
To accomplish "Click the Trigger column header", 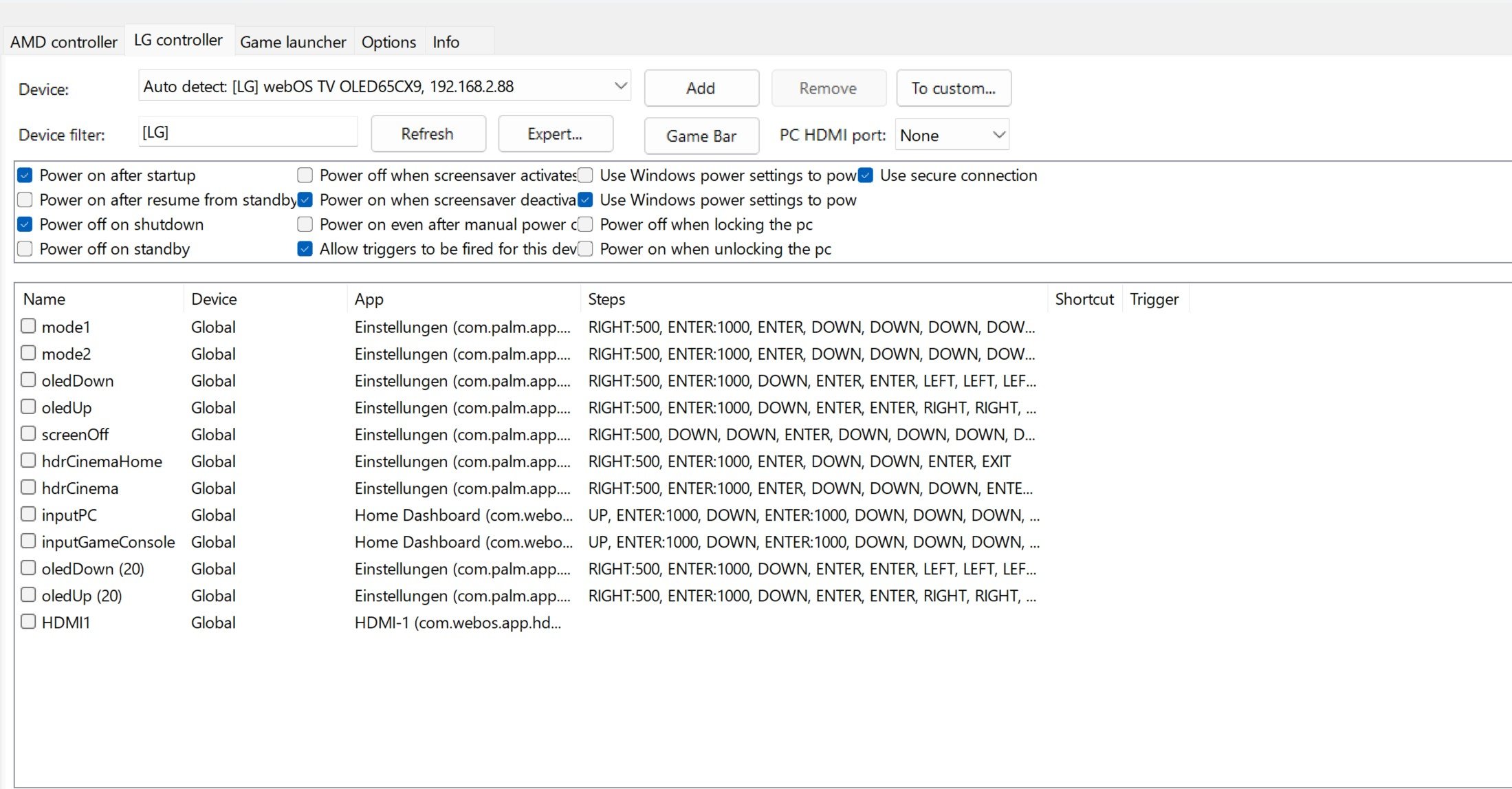I will pyautogui.click(x=1154, y=299).
